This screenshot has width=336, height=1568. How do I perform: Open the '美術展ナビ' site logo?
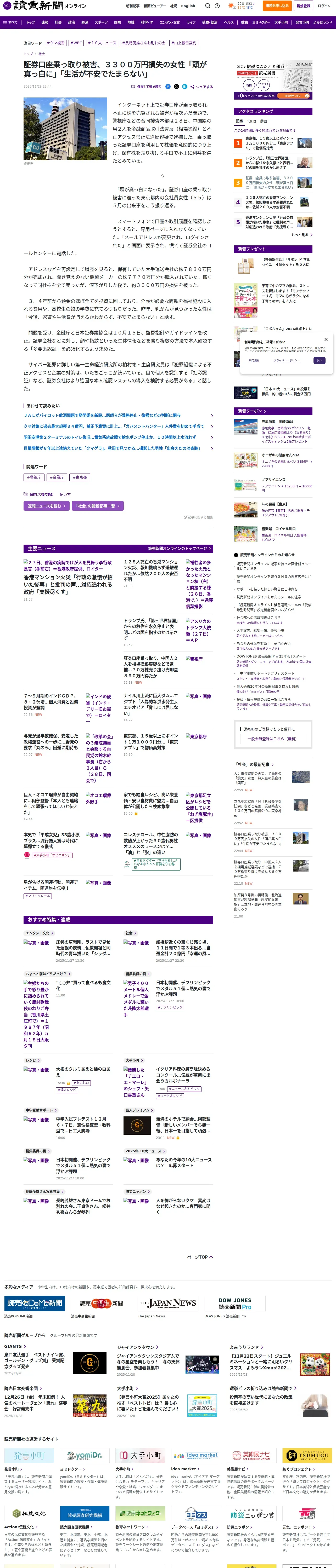tap(252, 1455)
